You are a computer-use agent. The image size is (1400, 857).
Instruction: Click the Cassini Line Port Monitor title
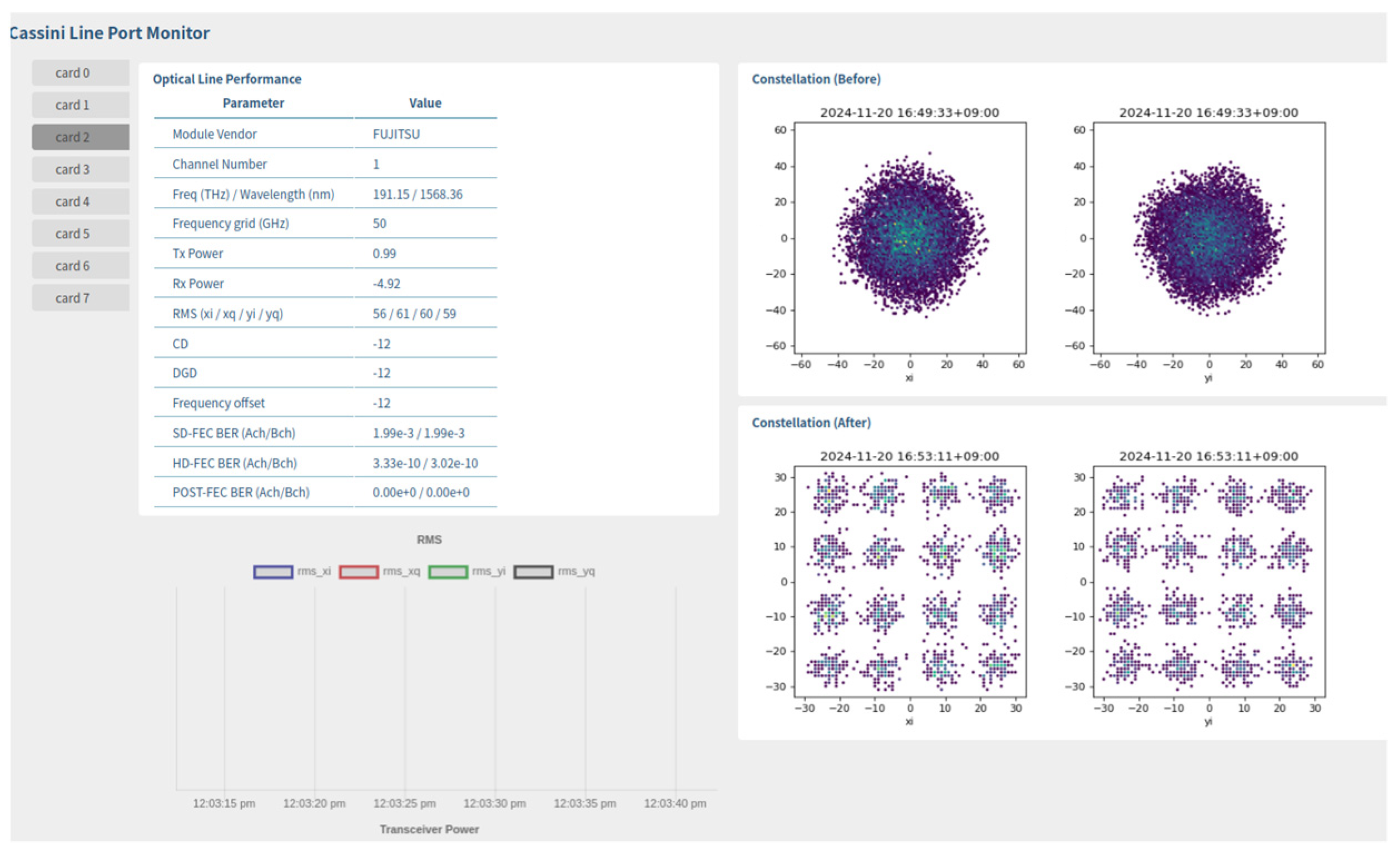tap(110, 33)
